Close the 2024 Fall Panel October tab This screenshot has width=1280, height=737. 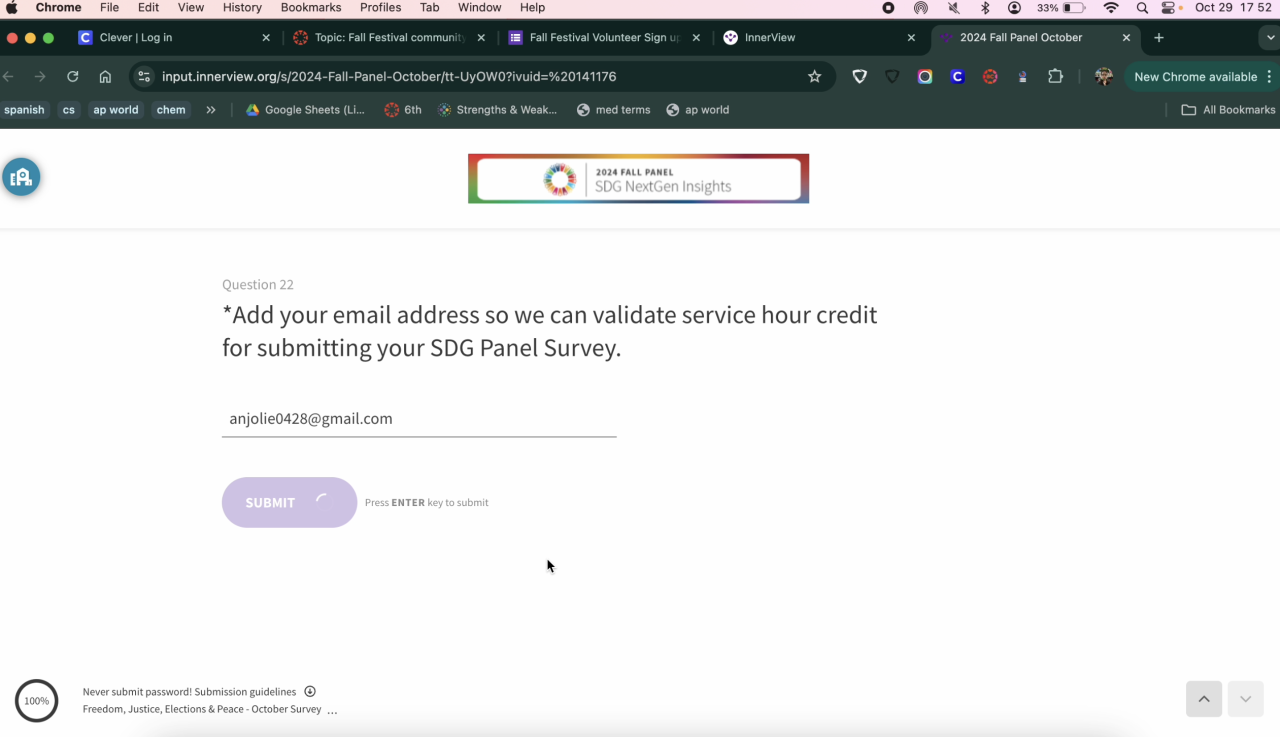pos(1126,37)
